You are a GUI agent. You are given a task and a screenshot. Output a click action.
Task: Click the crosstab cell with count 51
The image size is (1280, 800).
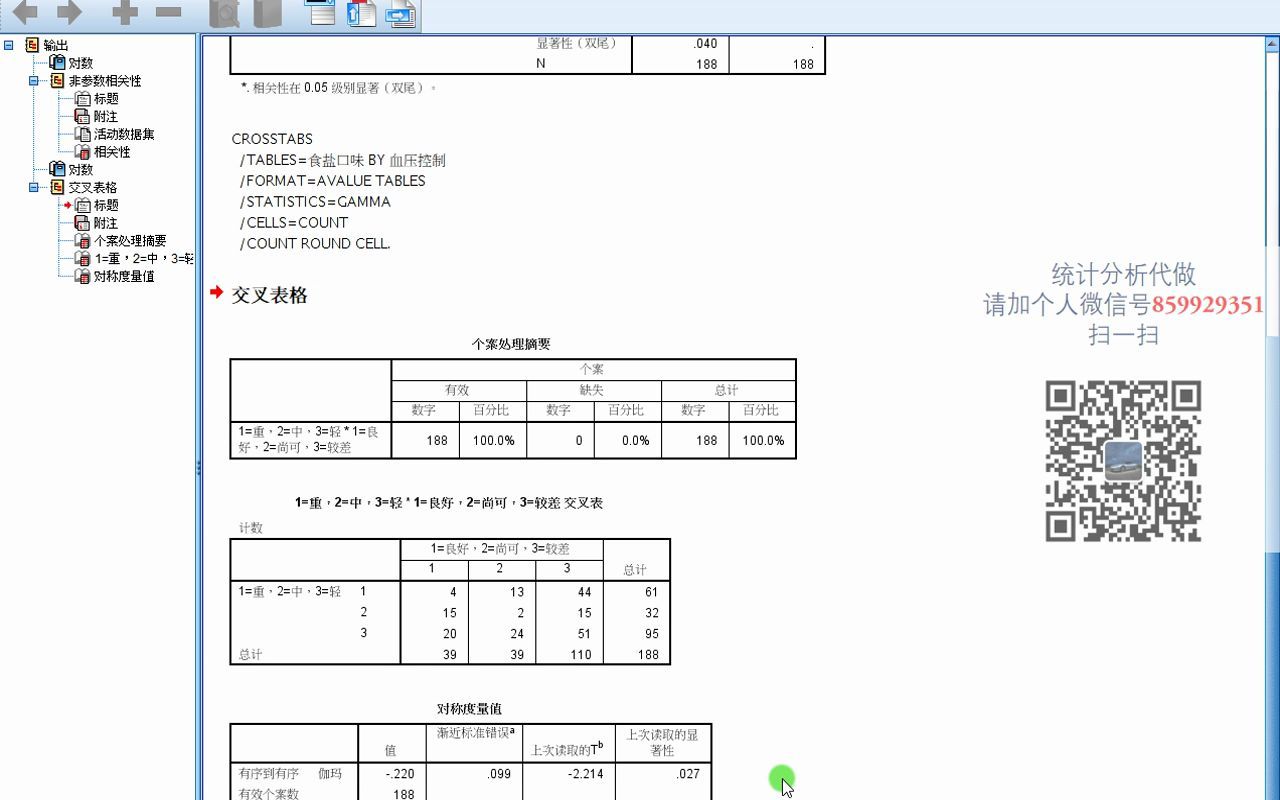[569, 634]
